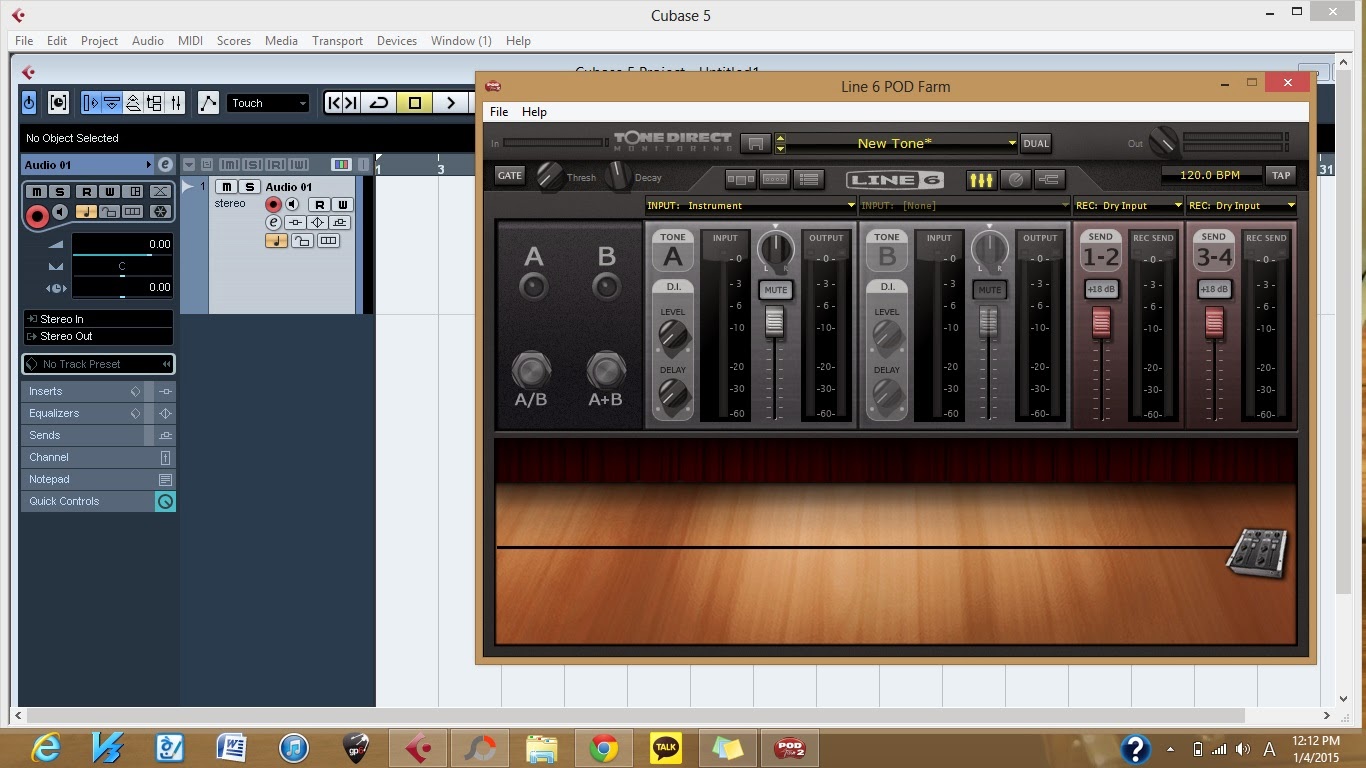Solo Audio 01 in the Inspector
This screenshot has width=1366, height=768.
click(60, 191)
